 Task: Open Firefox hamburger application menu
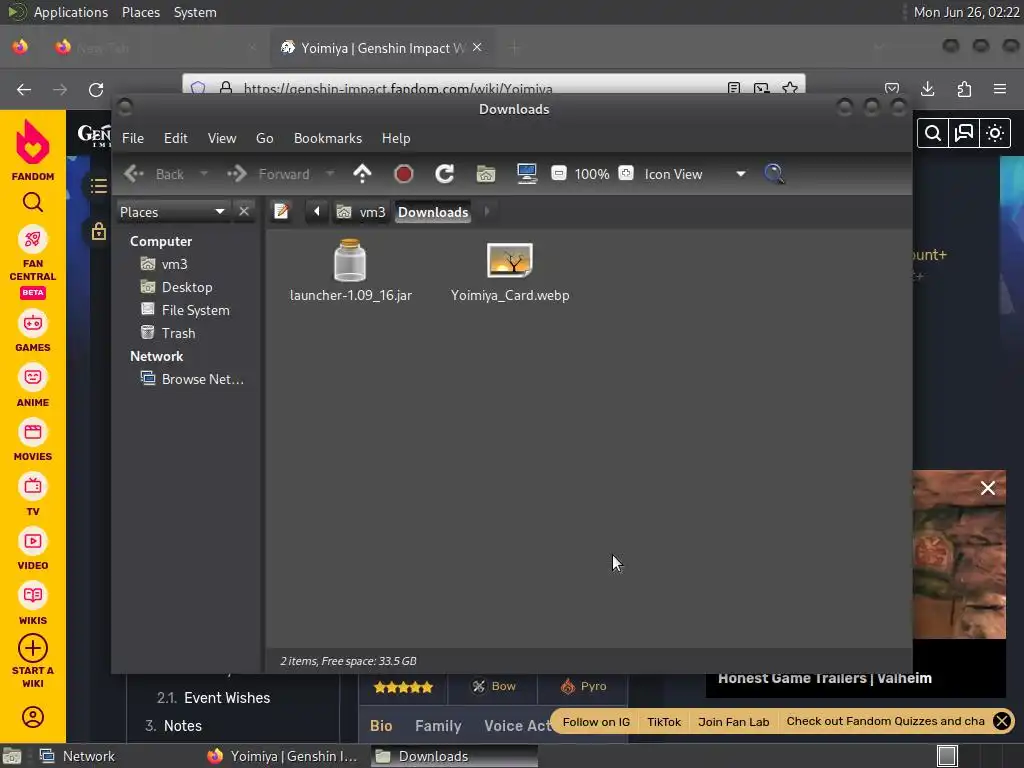tap(1000, 89)
